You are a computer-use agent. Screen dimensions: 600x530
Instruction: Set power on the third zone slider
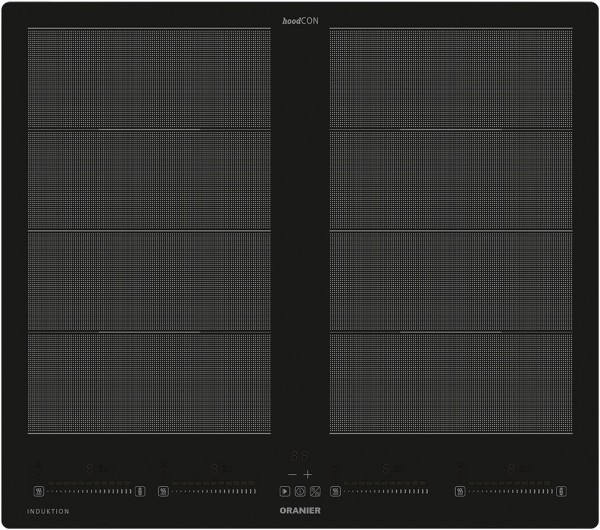[386, 491]
